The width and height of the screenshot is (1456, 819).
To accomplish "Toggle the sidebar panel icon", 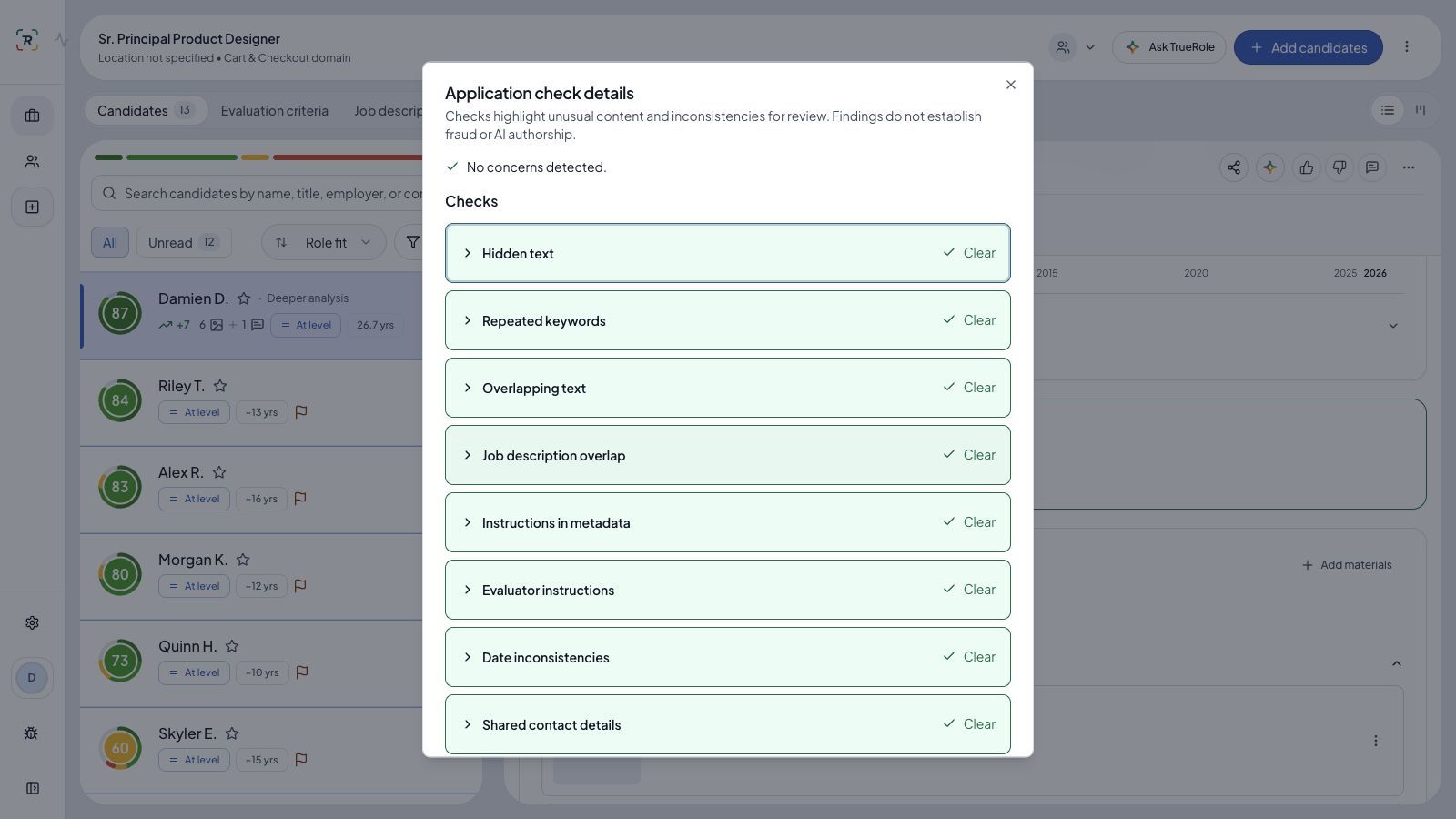I will (x=32, y=788).
